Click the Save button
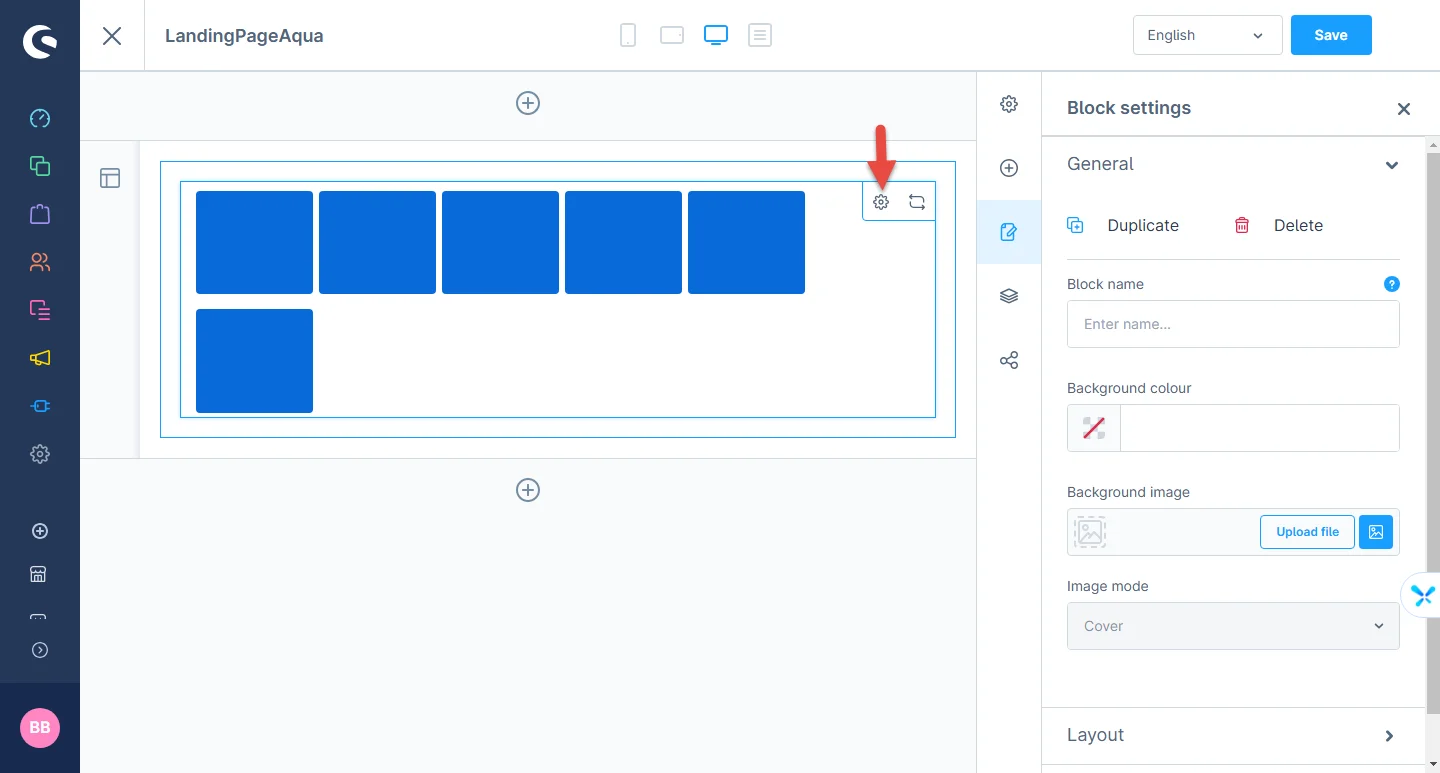The height and width of the screenshot is (773, 1440). click(x=1330, y=35)
